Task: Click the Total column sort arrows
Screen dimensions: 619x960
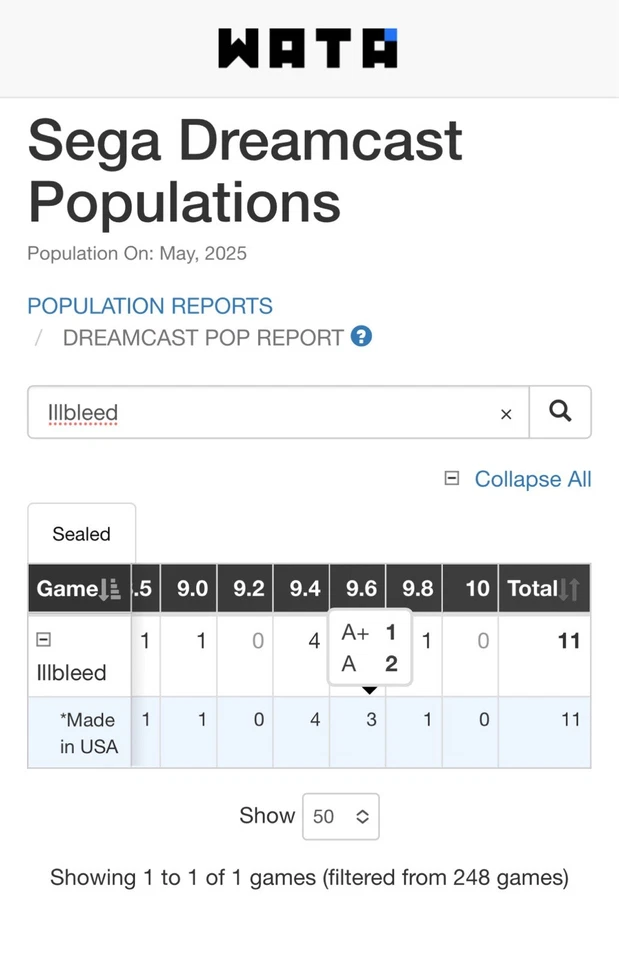Action: 568,589
